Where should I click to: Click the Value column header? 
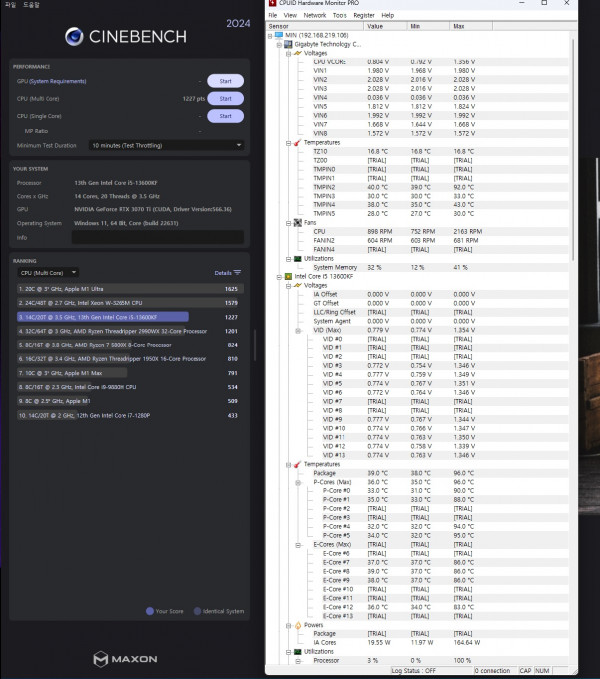click(x=385, y=26)
